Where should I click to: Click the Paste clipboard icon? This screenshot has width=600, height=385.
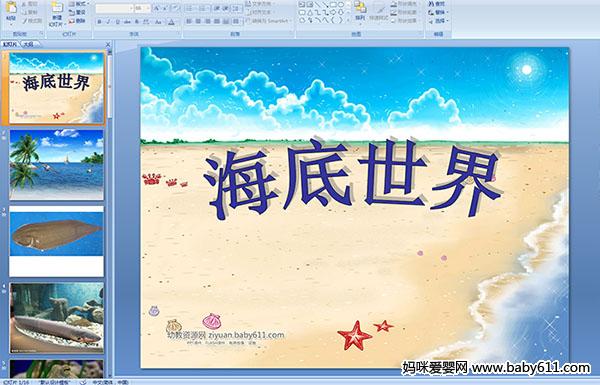coord(11,8)
